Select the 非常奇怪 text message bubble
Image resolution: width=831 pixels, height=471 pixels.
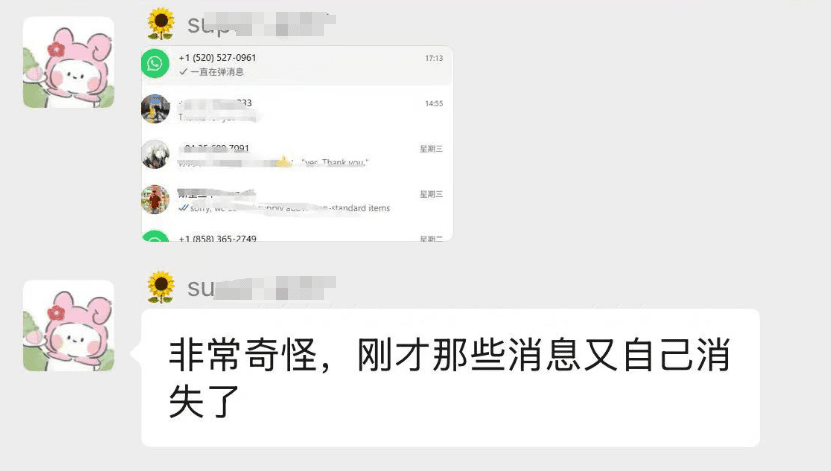450,378
